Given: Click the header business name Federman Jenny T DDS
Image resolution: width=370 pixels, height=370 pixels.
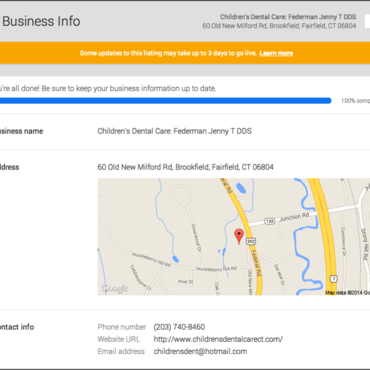Looking at the screenshot, I should click(x=288, y=17).
